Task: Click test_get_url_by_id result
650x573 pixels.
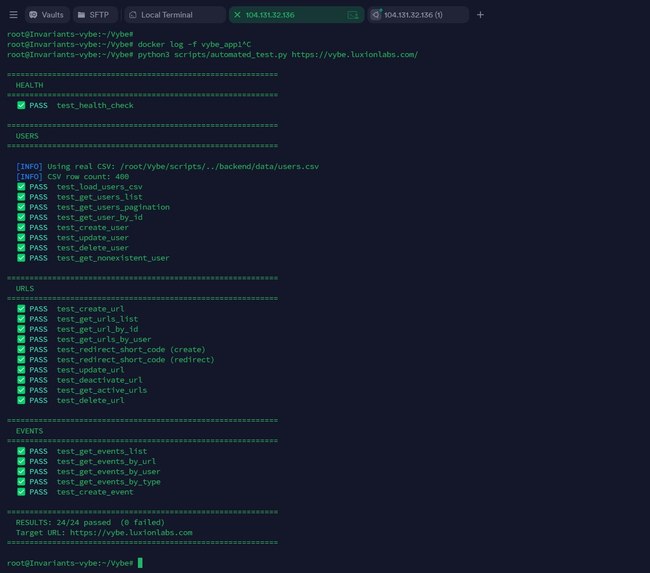Action: (78, 329)
